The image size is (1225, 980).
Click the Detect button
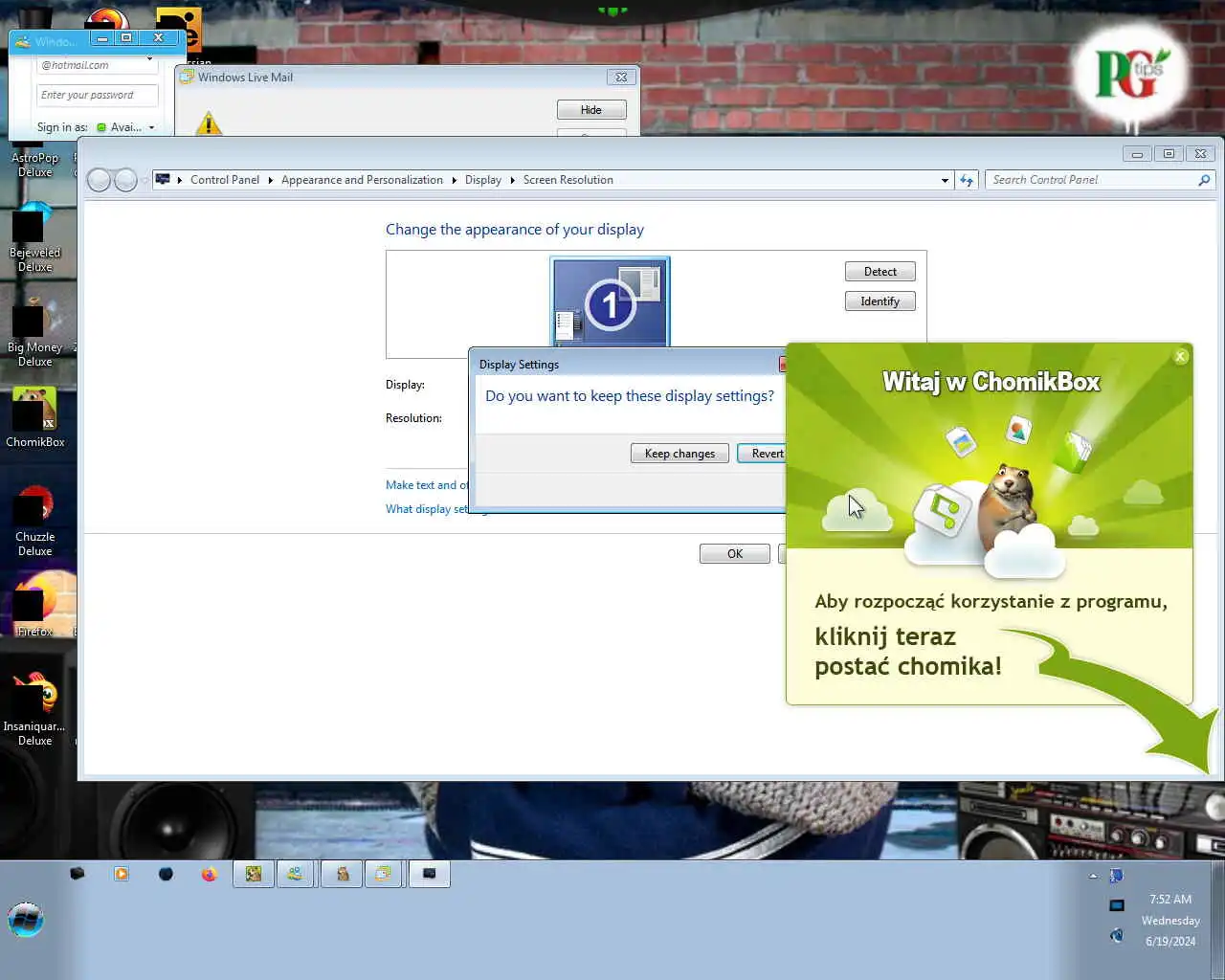click(x=880, y=272)
